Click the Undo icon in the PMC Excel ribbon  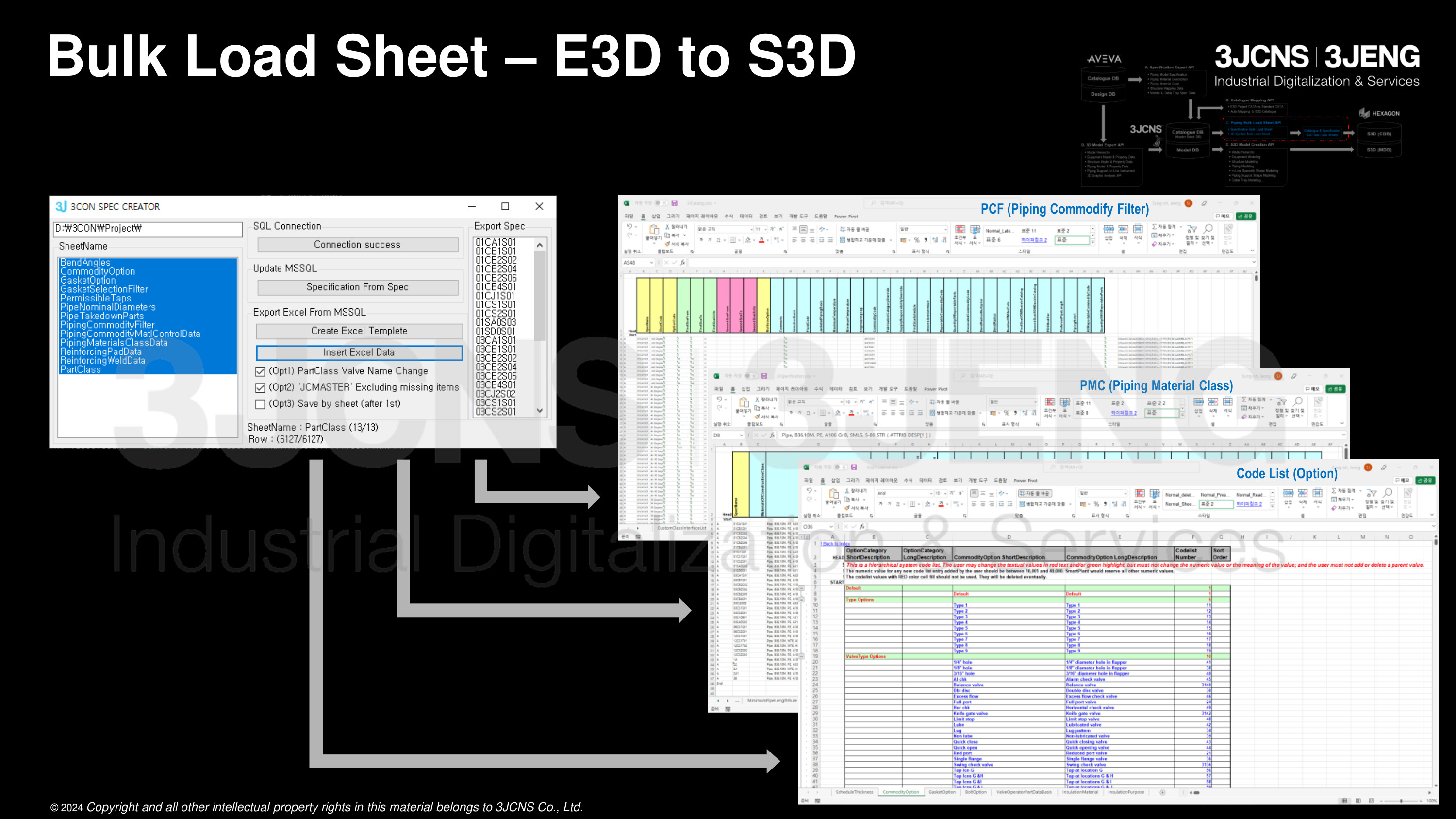pyautogui.click(x=719, y=400)
